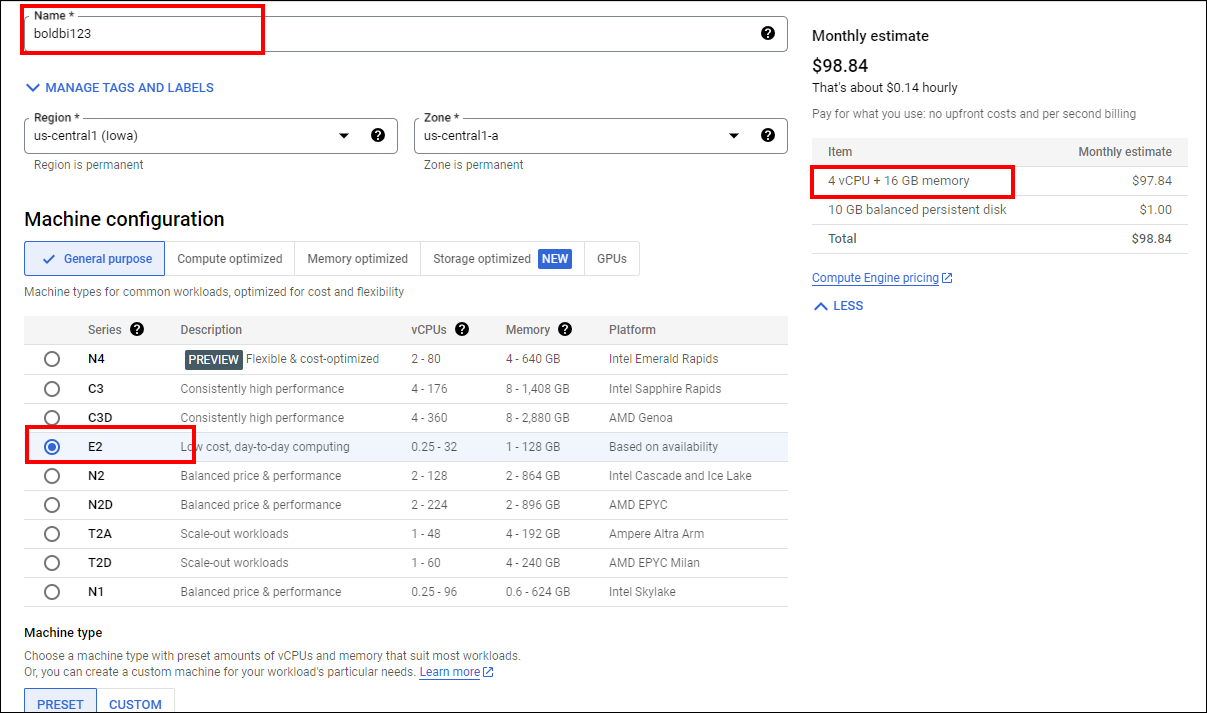Click external link icon after Compute Engine pricing

(x=947, y=278)
